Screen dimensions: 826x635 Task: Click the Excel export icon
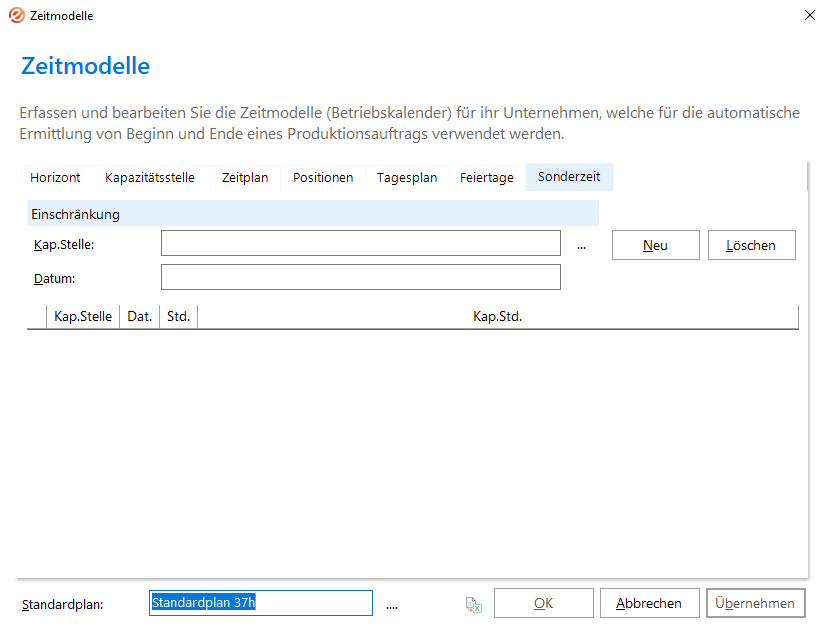click(474, 604)
